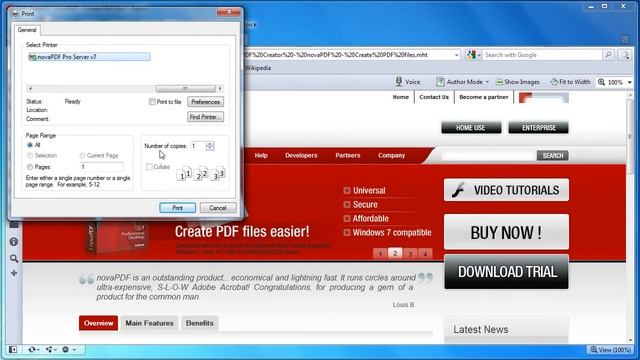Click the magnifier search-go button beside Google field
The width and height of the screenshot is (640, 360).
click(608, 55)
